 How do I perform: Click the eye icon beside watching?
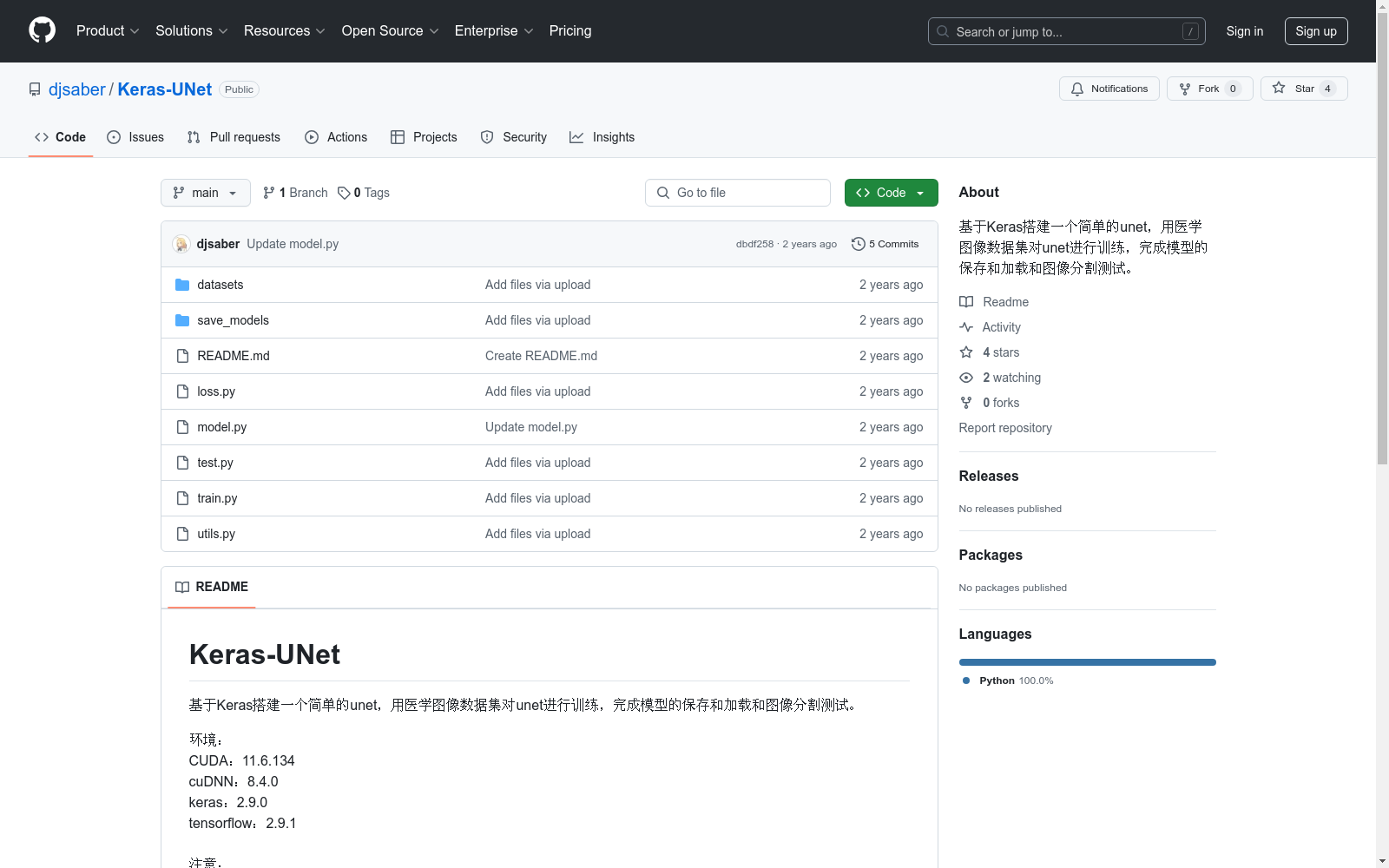pos(966,378)
